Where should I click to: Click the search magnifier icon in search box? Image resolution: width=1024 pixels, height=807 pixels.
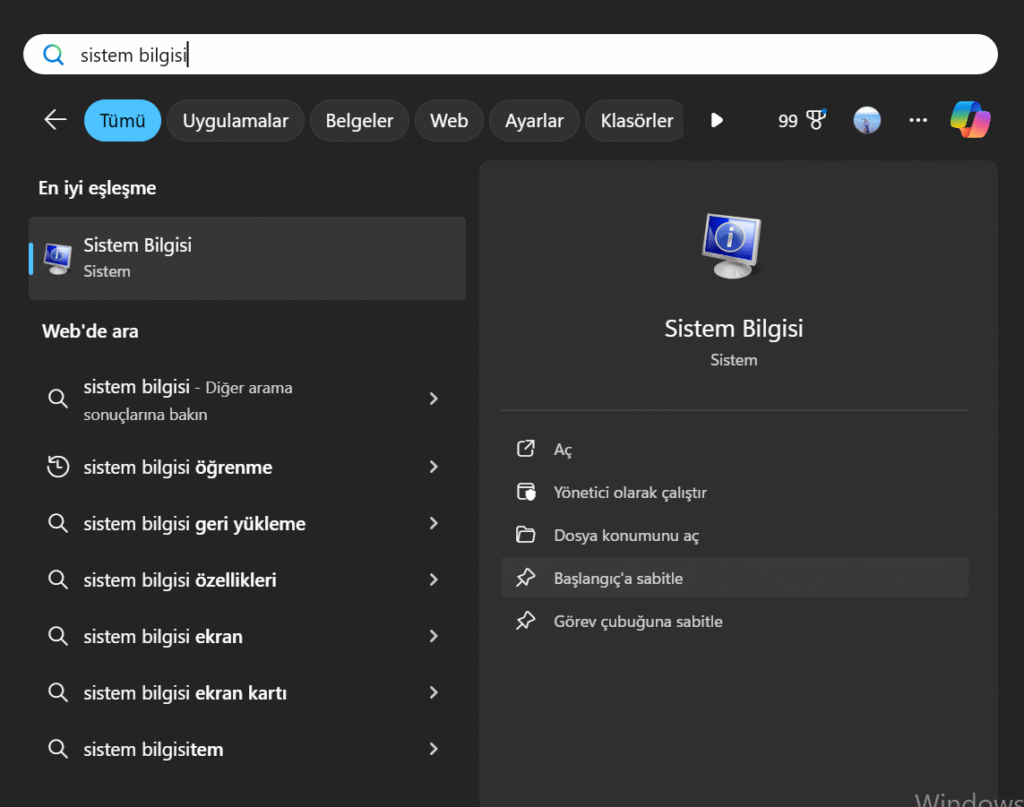click(x=54, y=55)
